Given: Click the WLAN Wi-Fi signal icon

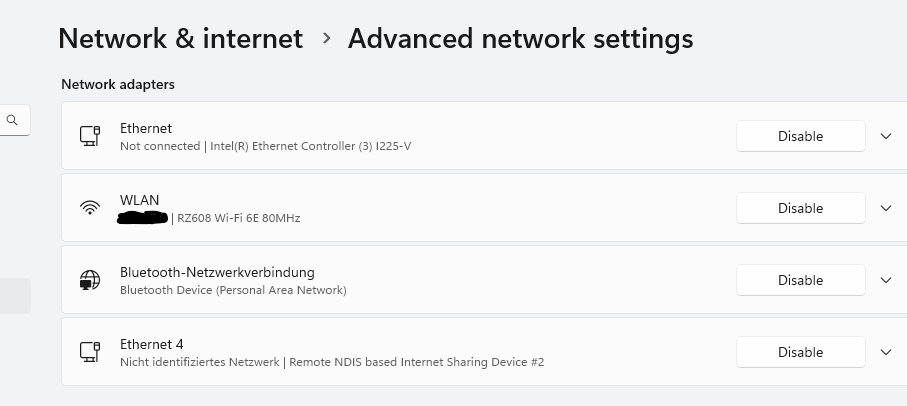Looking at the screenshot, I should click(90, 208).
